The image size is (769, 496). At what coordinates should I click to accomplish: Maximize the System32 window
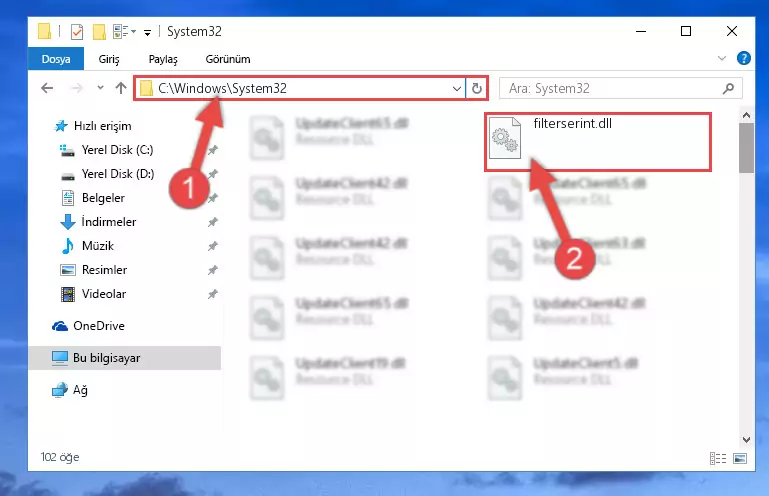tap(686, 31)
